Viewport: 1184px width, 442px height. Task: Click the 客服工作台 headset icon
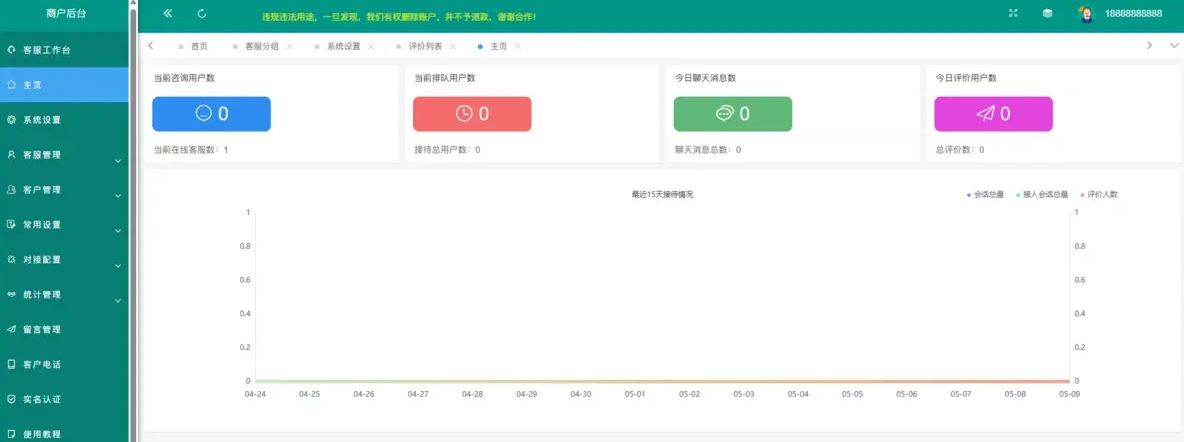pyautogui.click(x=11, y=50)
